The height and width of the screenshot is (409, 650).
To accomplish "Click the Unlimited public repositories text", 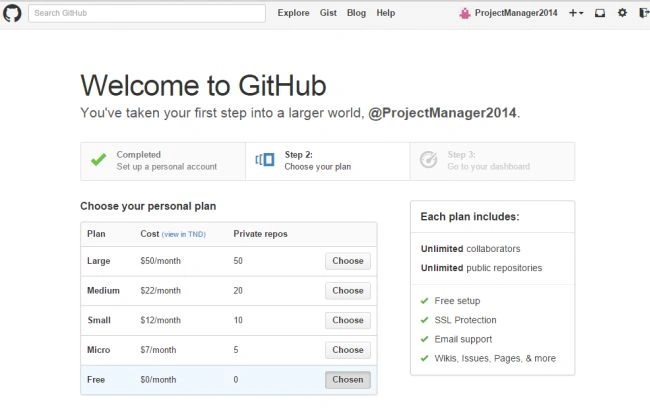I will pyautogui.click(x=481, y=268).
